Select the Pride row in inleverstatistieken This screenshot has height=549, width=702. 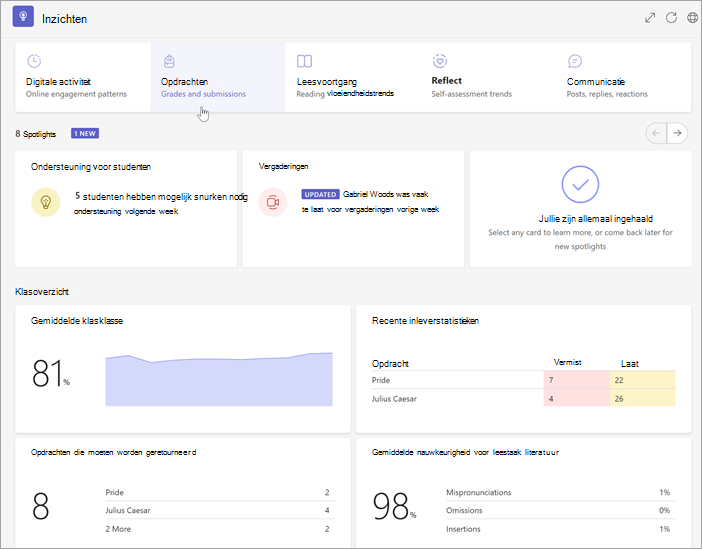(x=523, y=380)
